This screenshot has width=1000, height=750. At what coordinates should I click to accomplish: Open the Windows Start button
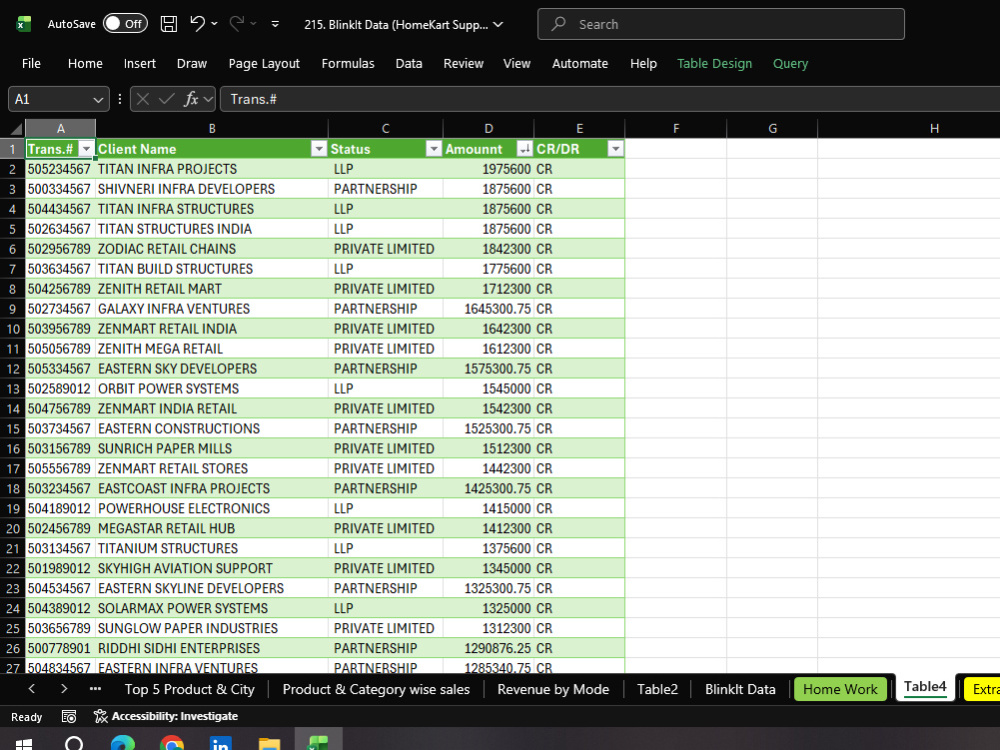pyautogui.click(x=24, y=743)
